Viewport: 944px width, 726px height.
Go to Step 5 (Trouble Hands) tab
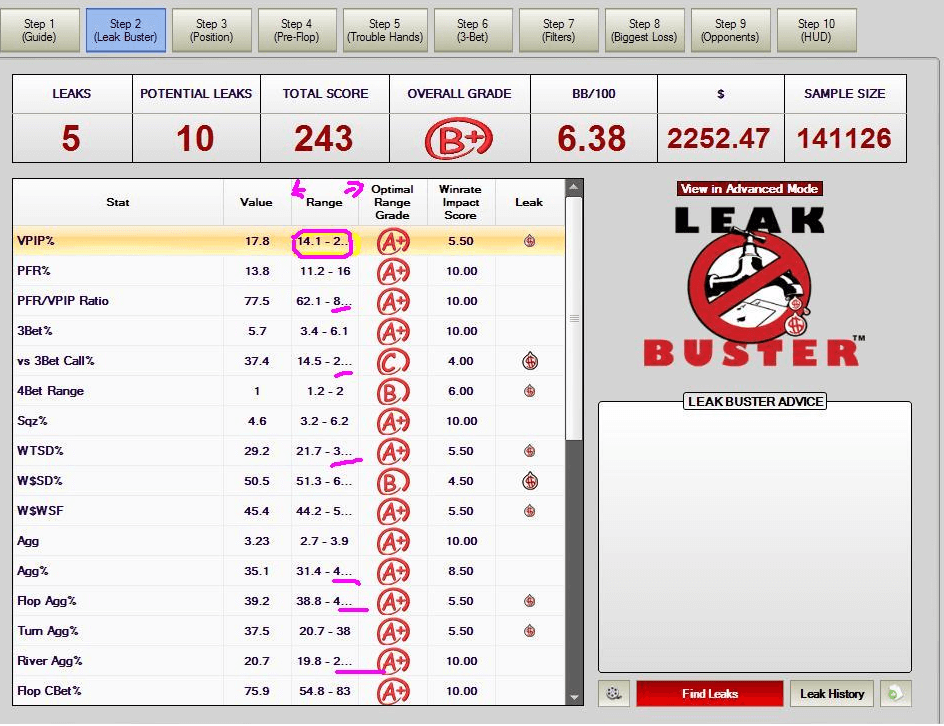tap(384, 30)
